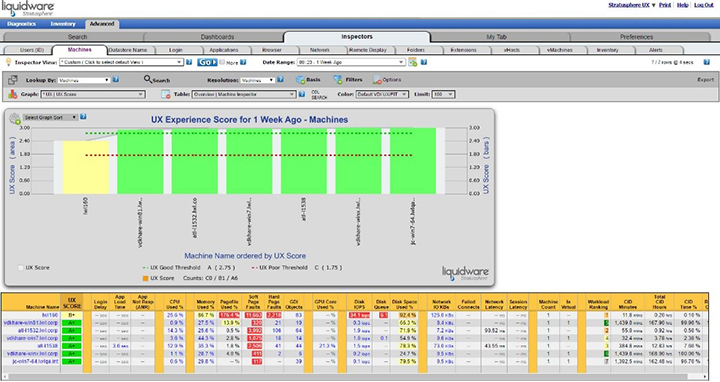The width and height of the screenshot is (720, 382).
Task: Click the bar chart icon beside Graph
Action: click(x=13, y=94)
